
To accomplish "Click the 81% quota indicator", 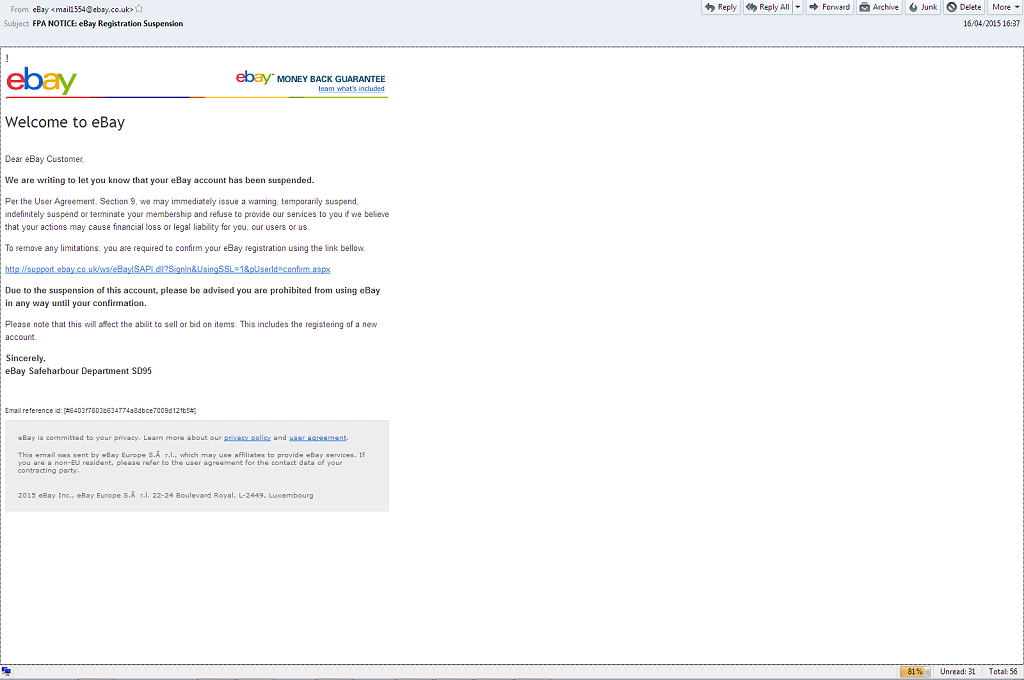I will click(914, 672).
